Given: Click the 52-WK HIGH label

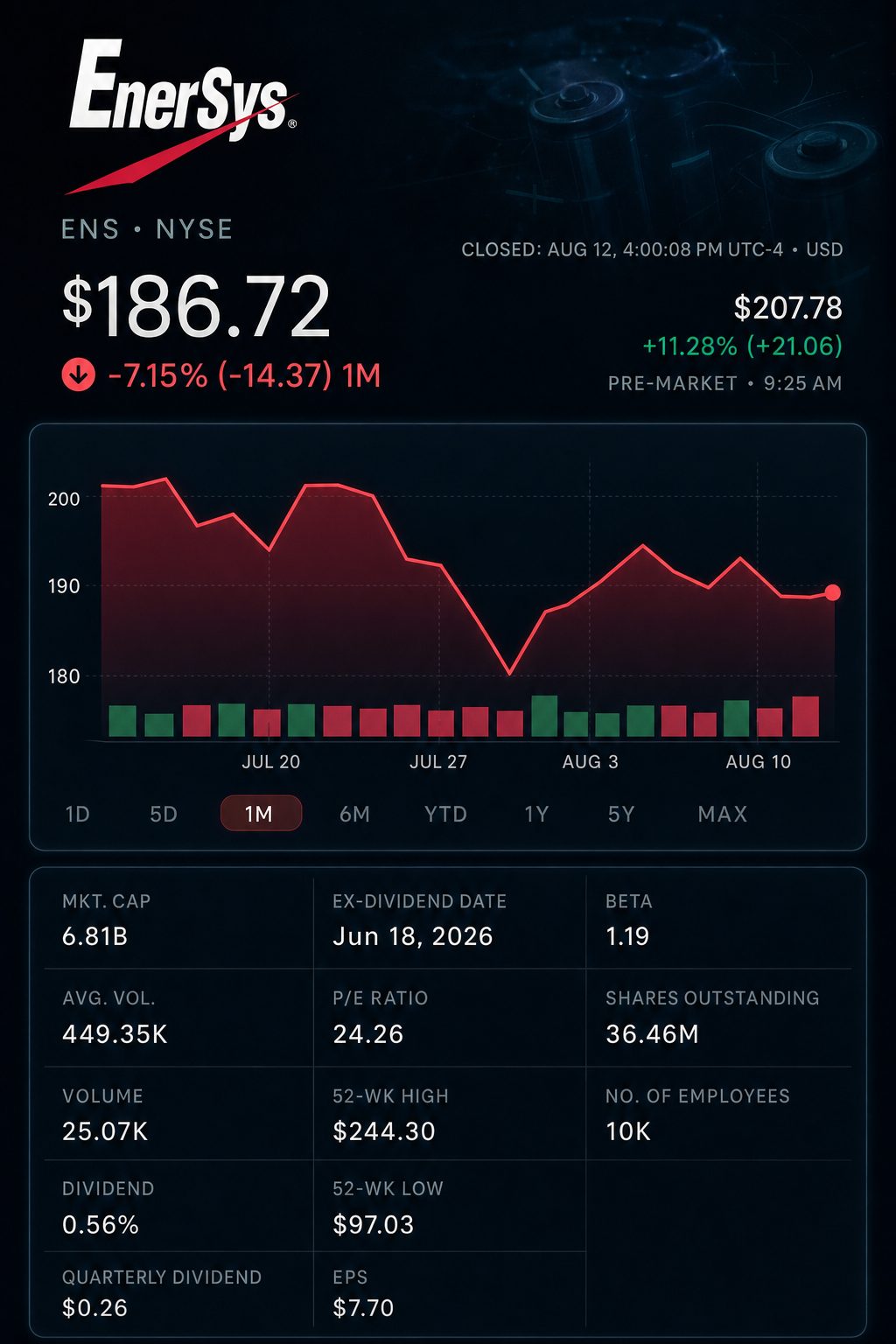Looking at the screenshot, I should 390,1096.
